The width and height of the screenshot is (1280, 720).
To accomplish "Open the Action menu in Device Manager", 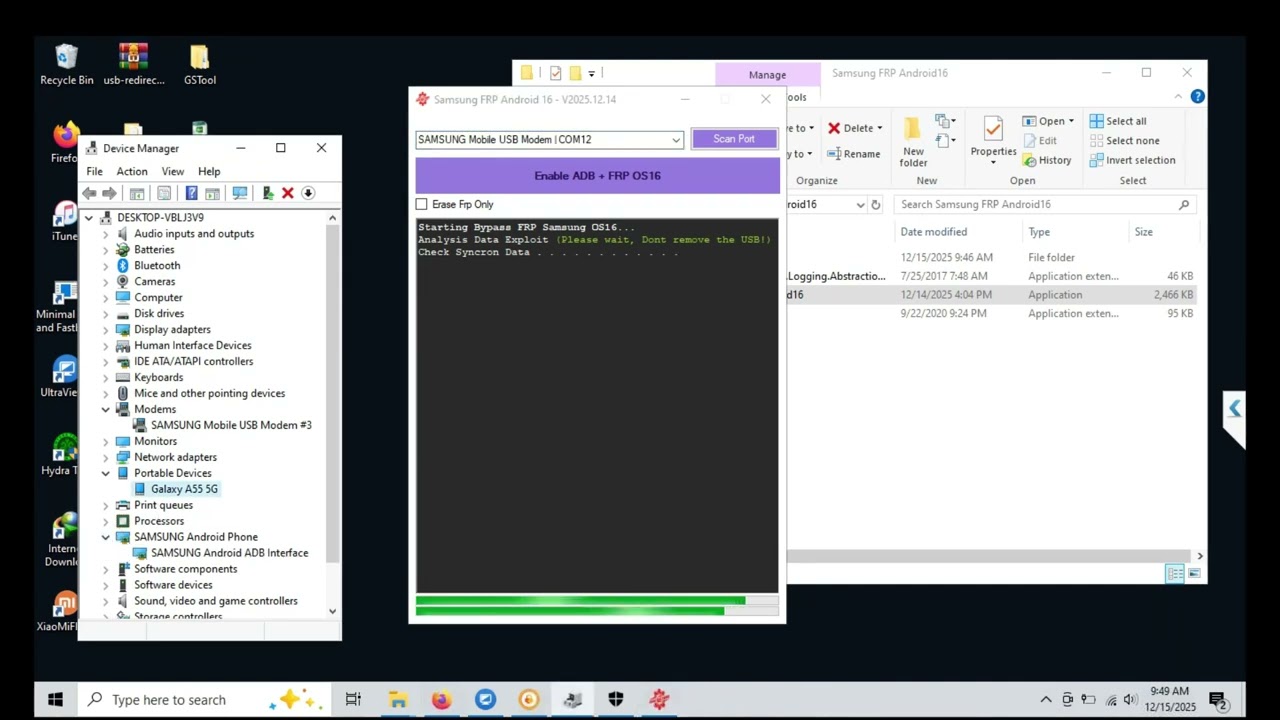I will coord(131,171).
